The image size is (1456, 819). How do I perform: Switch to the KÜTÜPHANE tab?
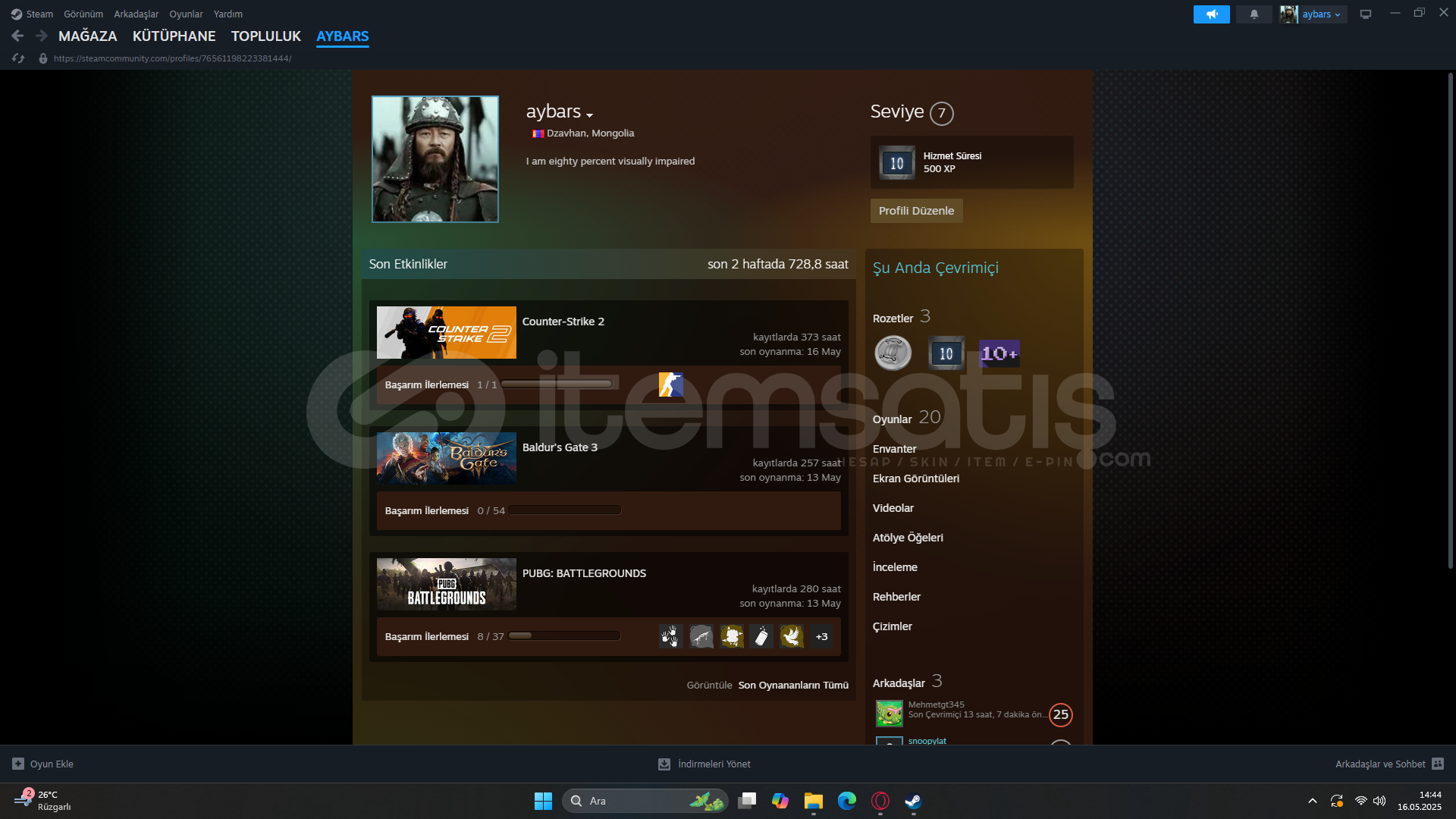[174, 36]
